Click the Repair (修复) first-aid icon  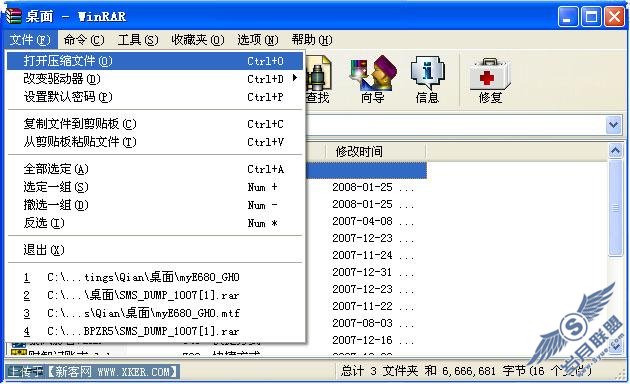490,80
